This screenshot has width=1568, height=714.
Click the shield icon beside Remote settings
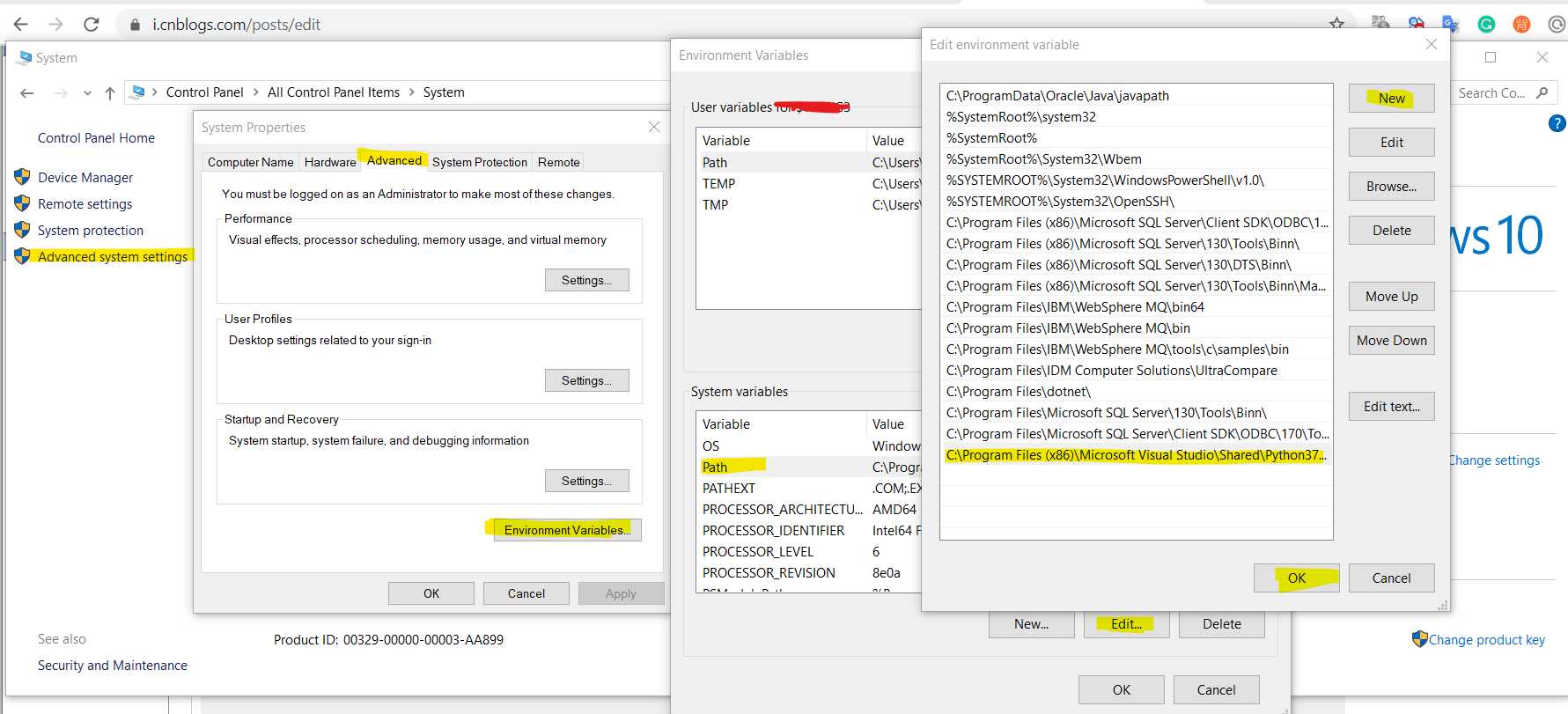(x=22, y=203)
